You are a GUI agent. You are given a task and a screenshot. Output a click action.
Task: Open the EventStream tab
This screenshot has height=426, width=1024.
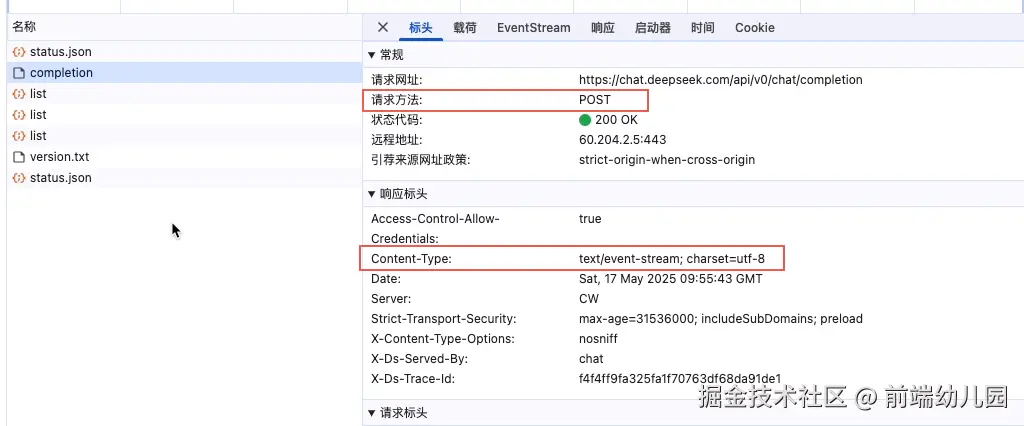point(533,28)
